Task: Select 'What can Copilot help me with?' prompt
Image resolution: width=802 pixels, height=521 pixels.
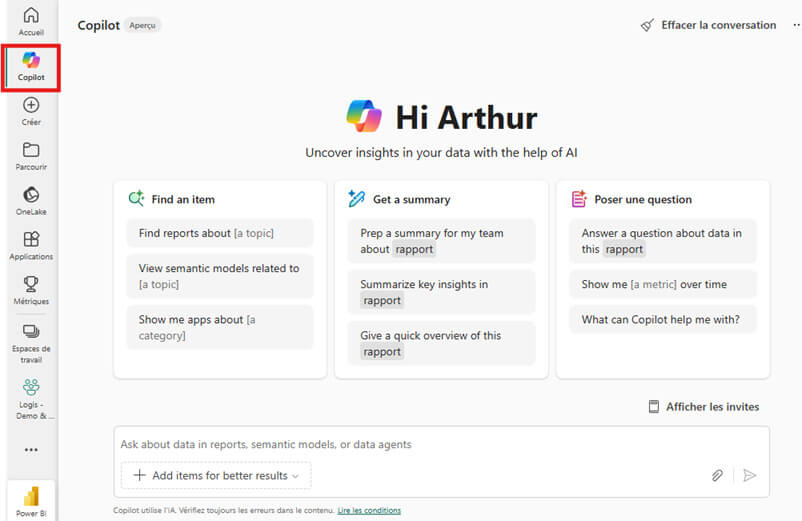Action: tap(662, 319)
